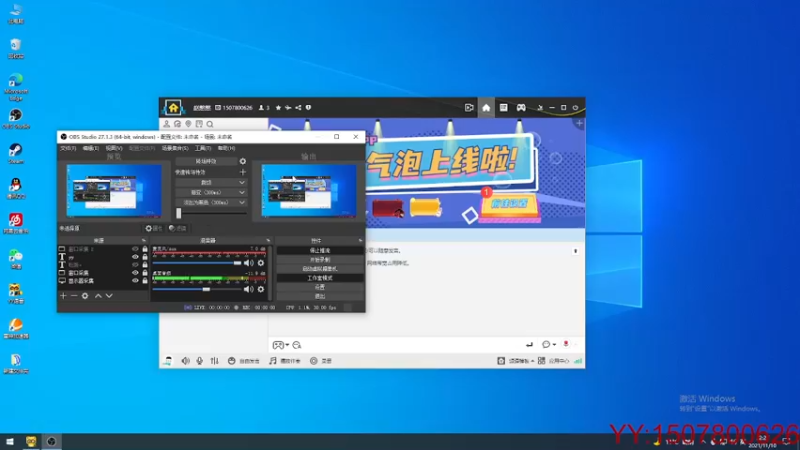Image resolution: width=800 pixels, height=450 pixels.
Task: Open audio mixer dock header pop-out arrow
Action: [268, 240]
